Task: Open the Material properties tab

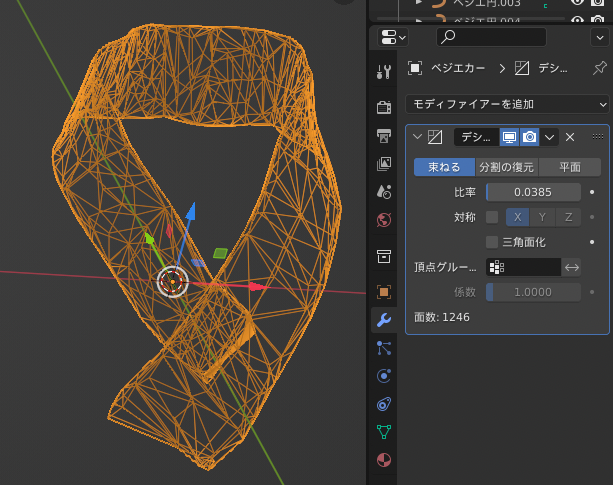Action: coord(384,460)
